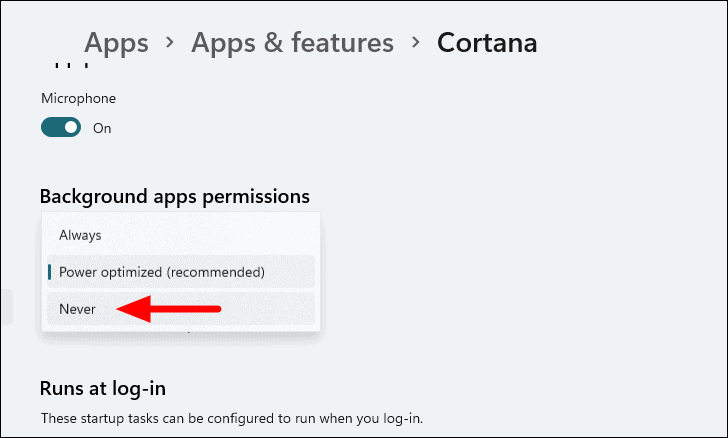Image resolution: width=728 pixels, height=438 pixels.
Task: Choose the Always background permission option
Action: (x=181, y=235)
